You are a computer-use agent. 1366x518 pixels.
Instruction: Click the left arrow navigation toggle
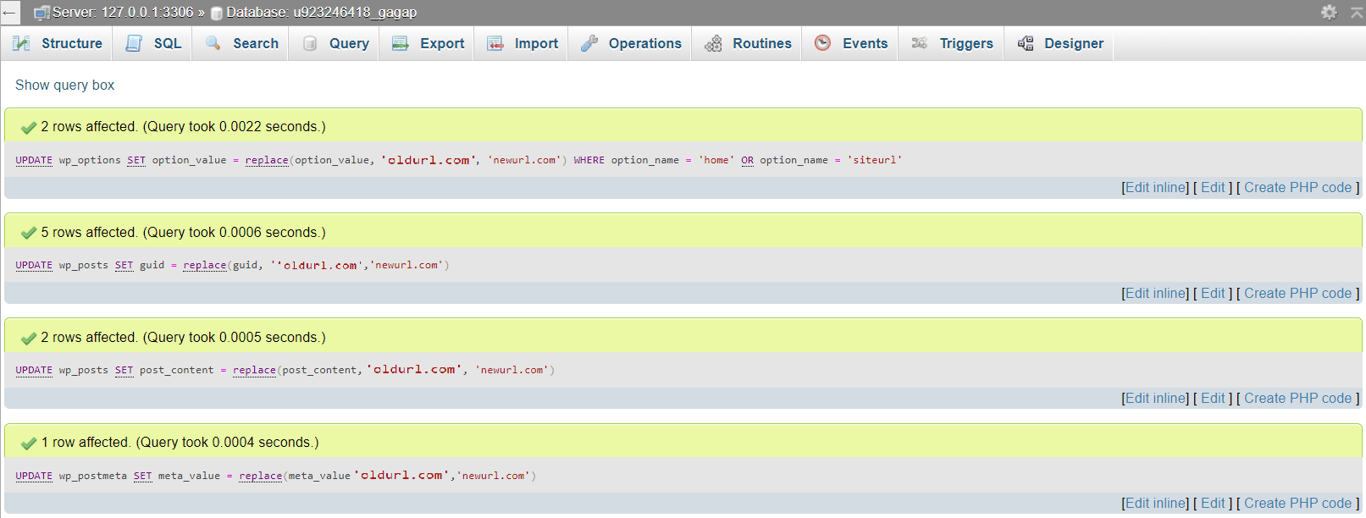[10, 13]
